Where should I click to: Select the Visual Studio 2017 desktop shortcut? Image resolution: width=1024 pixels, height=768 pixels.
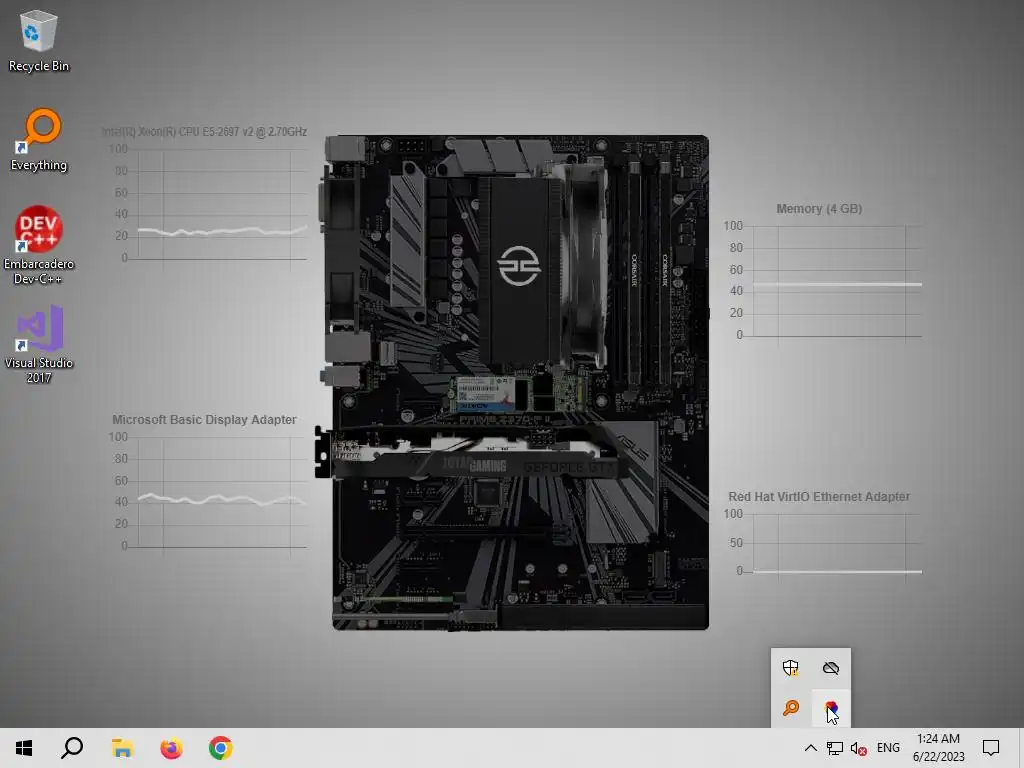[39, 344]
